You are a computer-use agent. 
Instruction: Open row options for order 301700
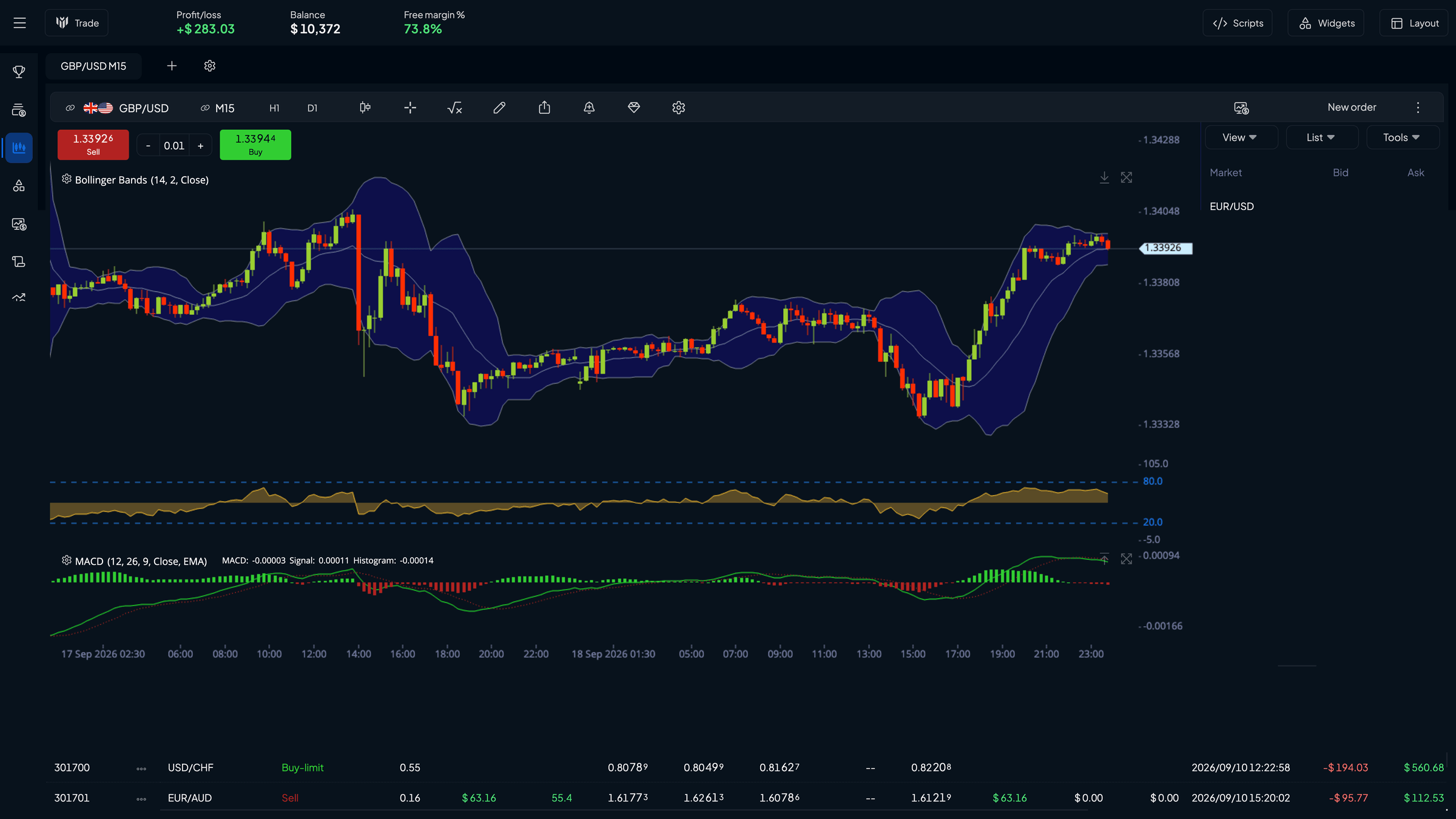coord(141,768)
